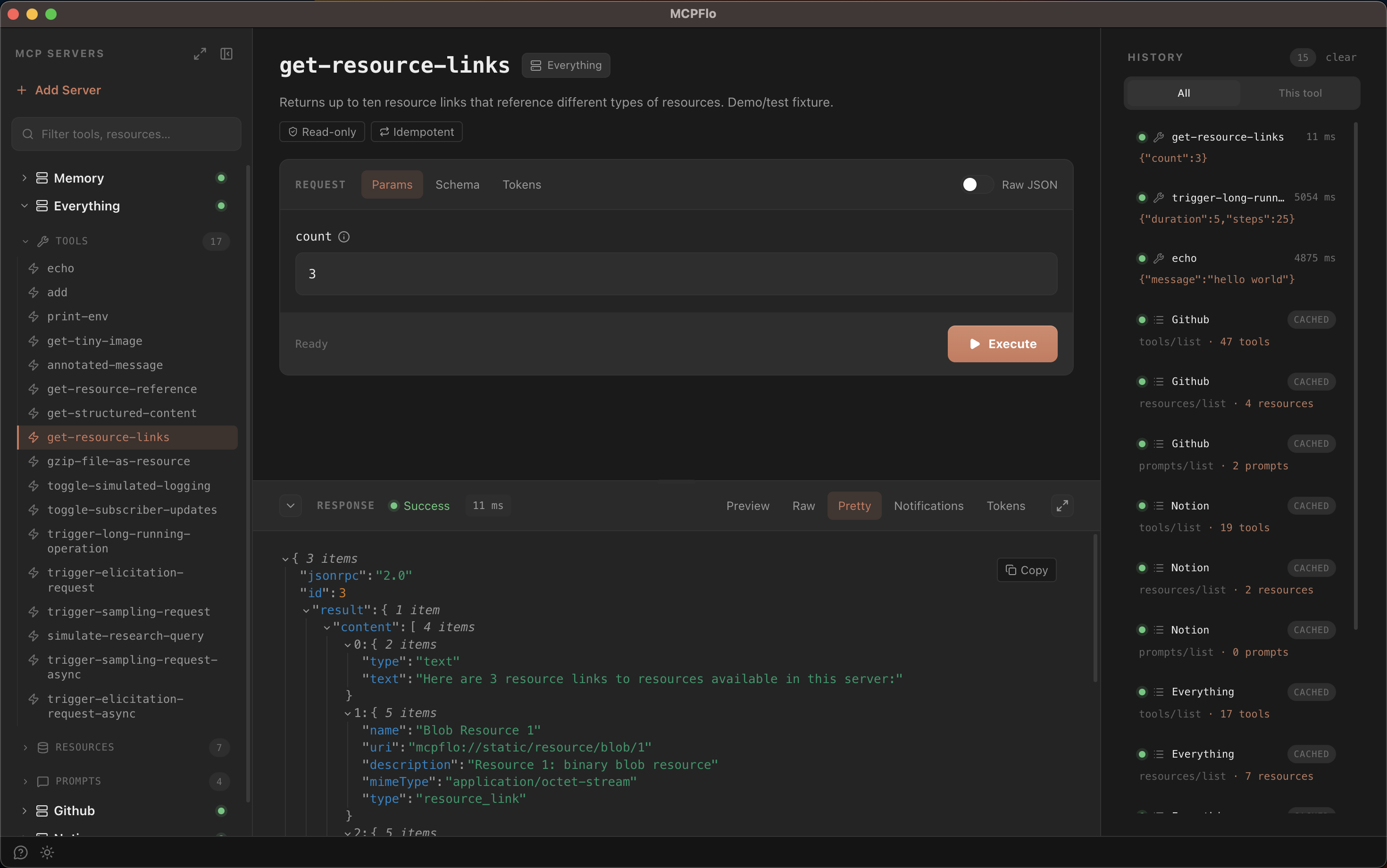
Task: Toggle the Raw JSON switch
Action: pyautogui.click(x=978, y=184)
